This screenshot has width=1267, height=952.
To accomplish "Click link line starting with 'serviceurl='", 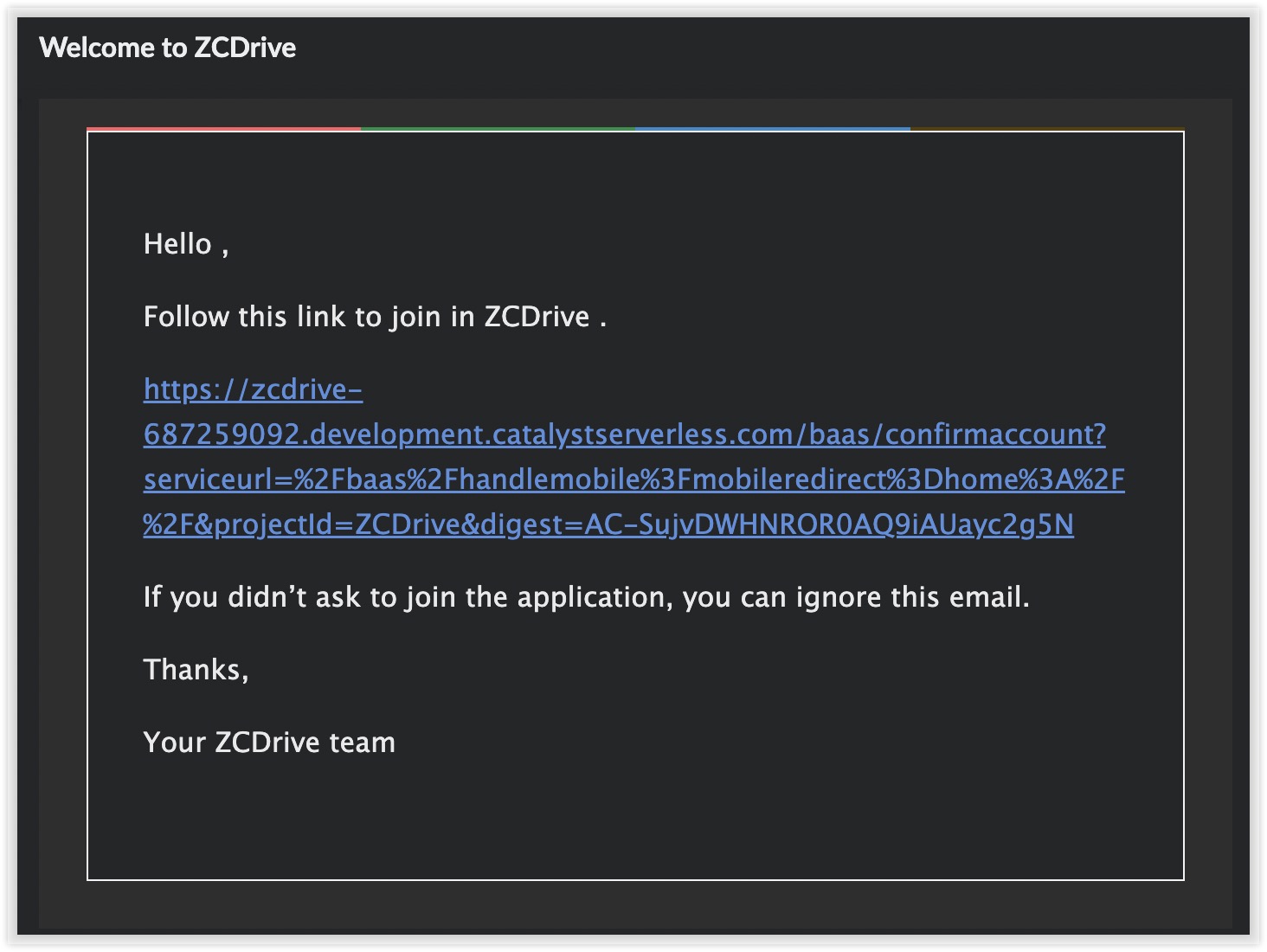I will pos(633,479).
